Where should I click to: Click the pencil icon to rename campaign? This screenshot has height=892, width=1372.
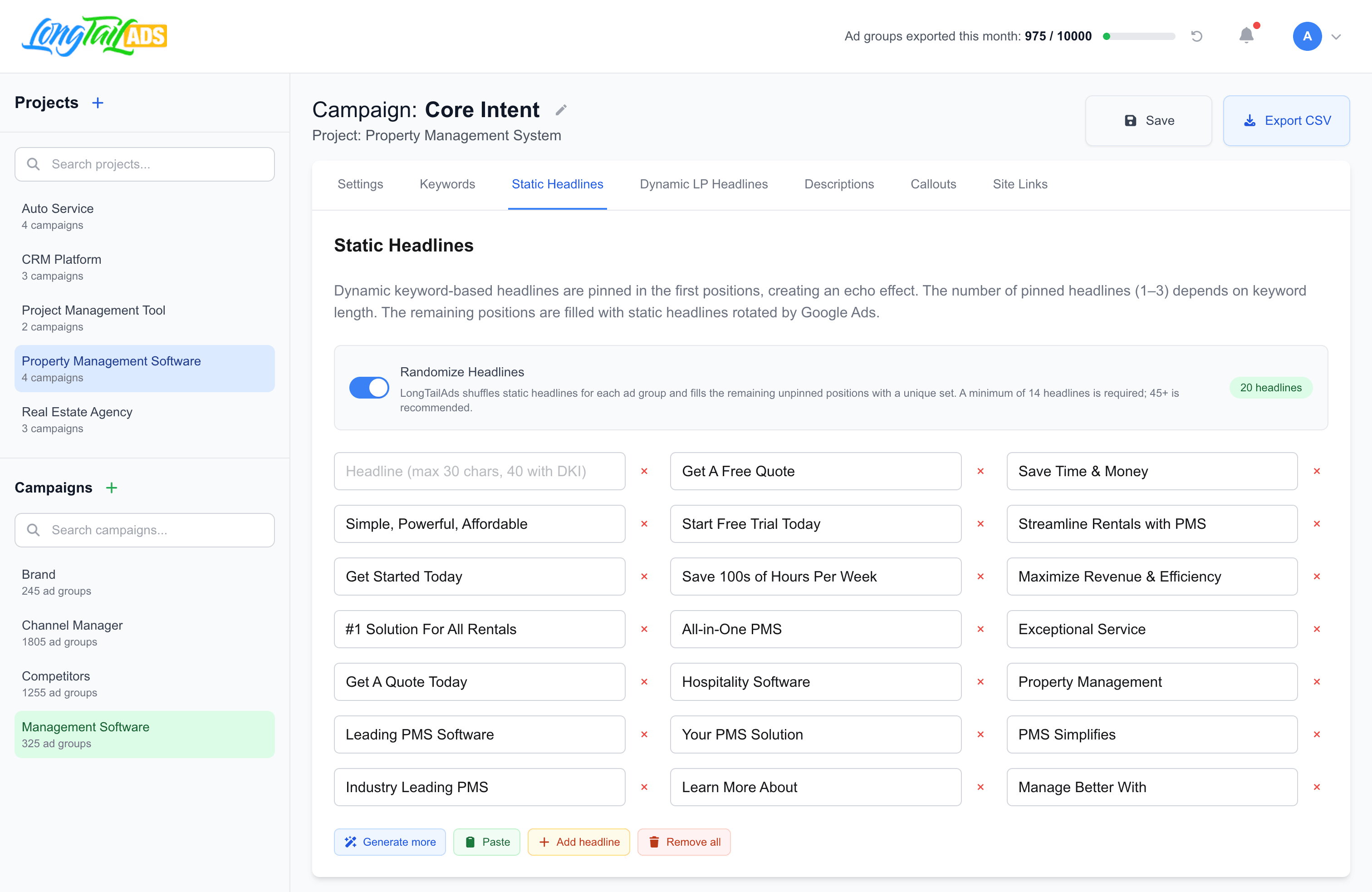(x=561, y=110)
